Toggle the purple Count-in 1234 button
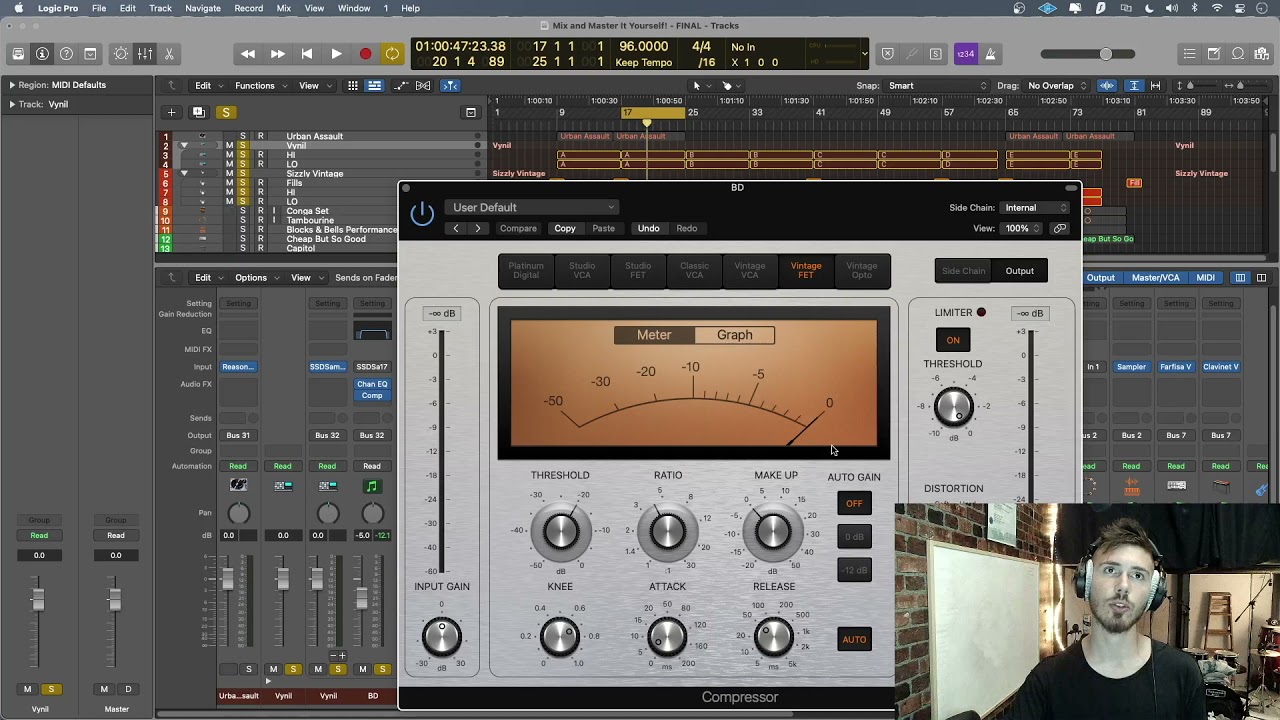The width and height of the screenshot is (1280, 720). pyautogui.click(x=965, y=54)
